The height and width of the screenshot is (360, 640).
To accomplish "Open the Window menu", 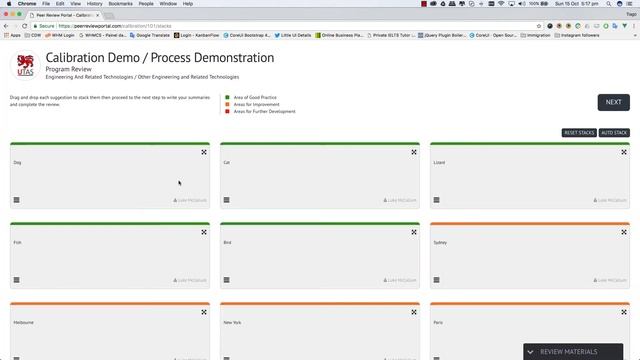I will pyautogui.click(x=168, y=4).
